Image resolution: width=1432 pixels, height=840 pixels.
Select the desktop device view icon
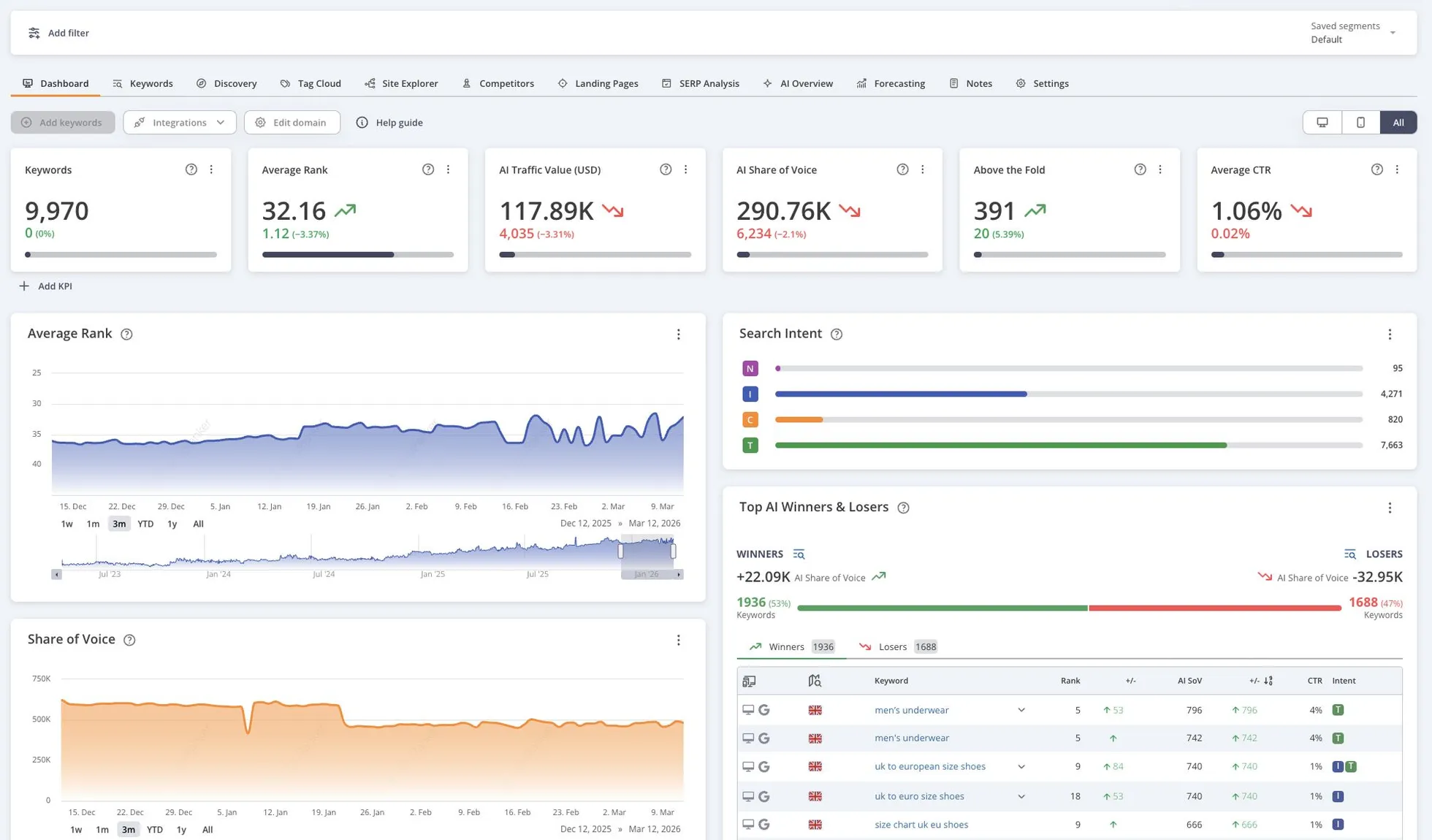[x=1322, y=122]
